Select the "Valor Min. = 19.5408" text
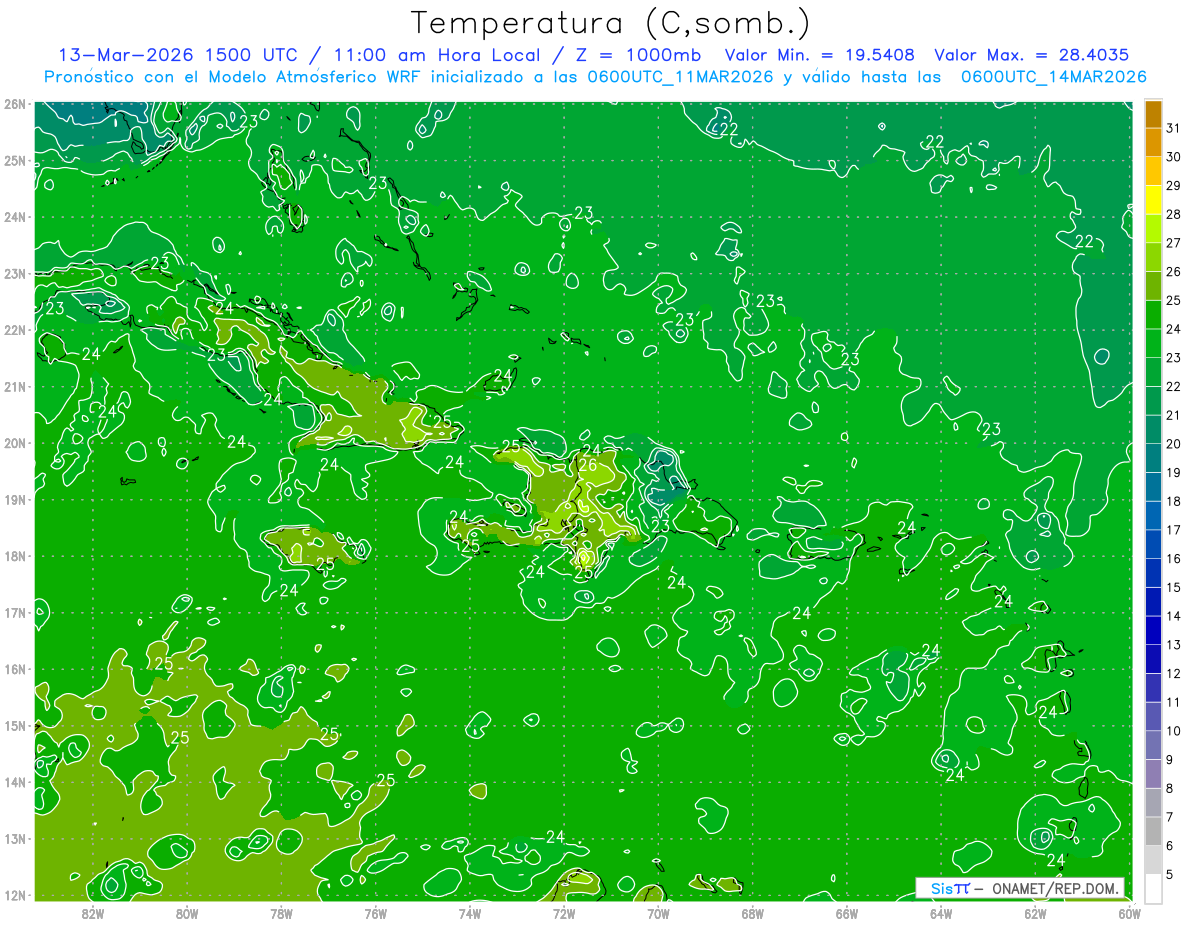Image resolution: width=1200 pixels, height=927 pixels. pos(820,55)
